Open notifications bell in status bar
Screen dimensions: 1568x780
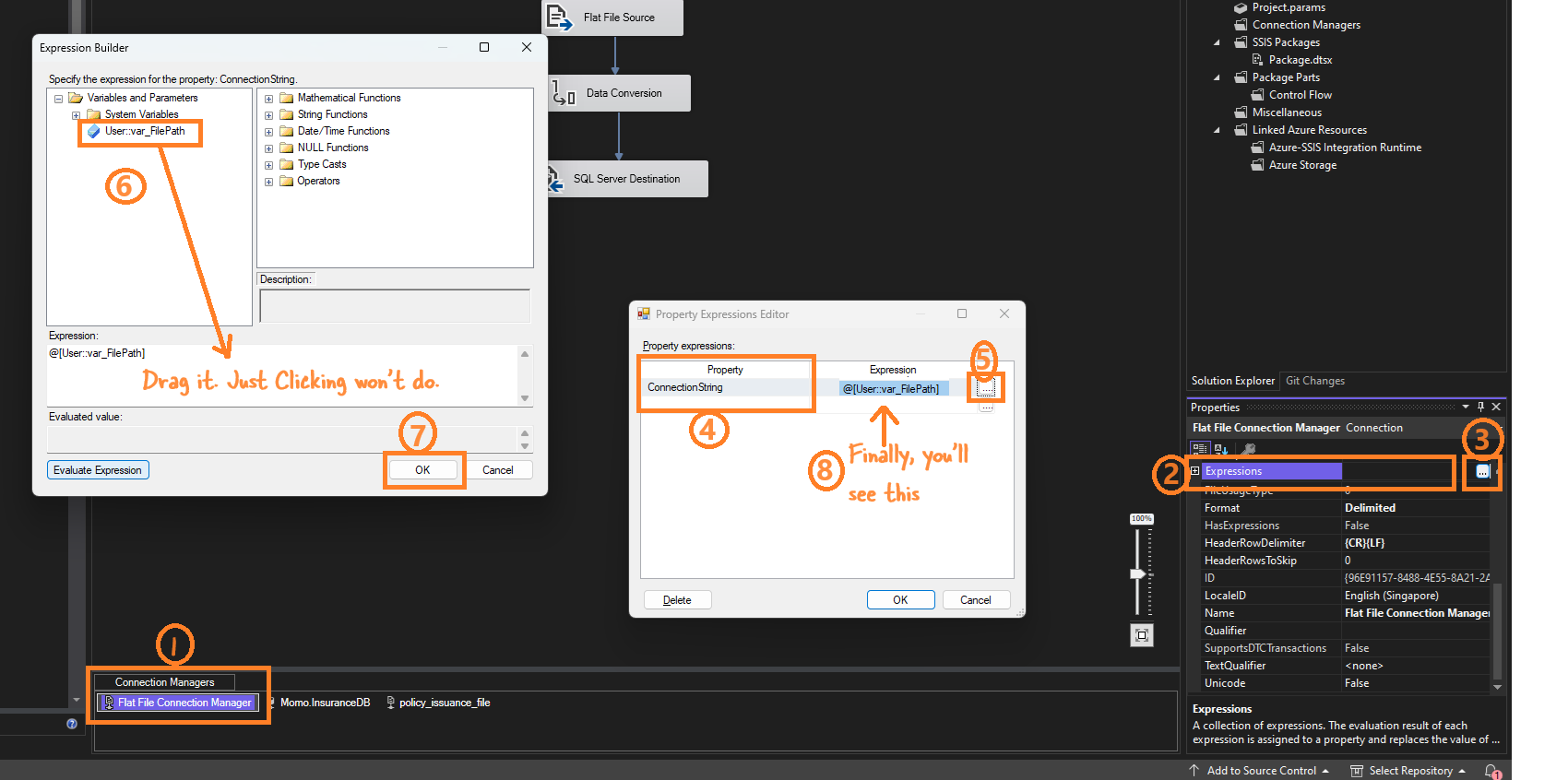click(1492, 771)
